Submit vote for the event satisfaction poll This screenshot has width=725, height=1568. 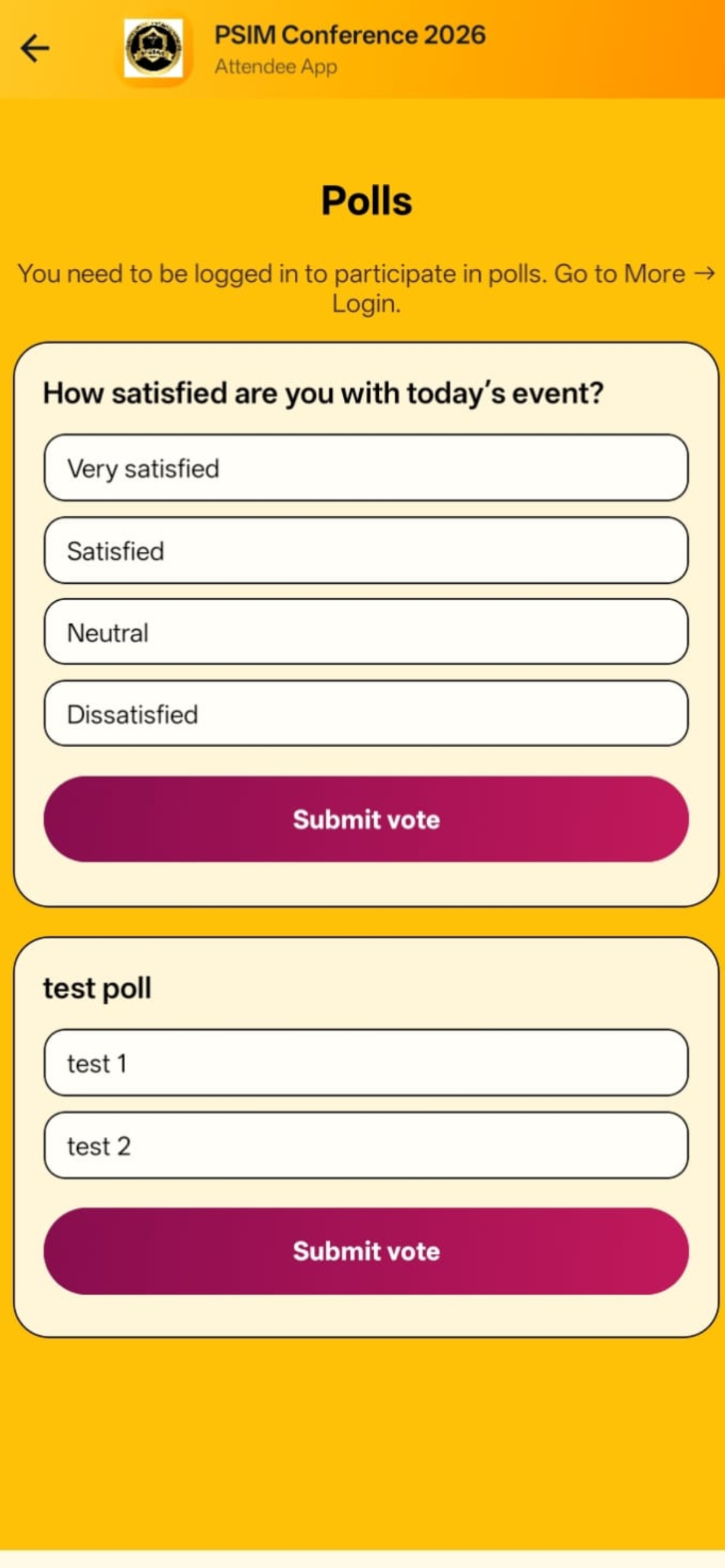pos(366,819)
